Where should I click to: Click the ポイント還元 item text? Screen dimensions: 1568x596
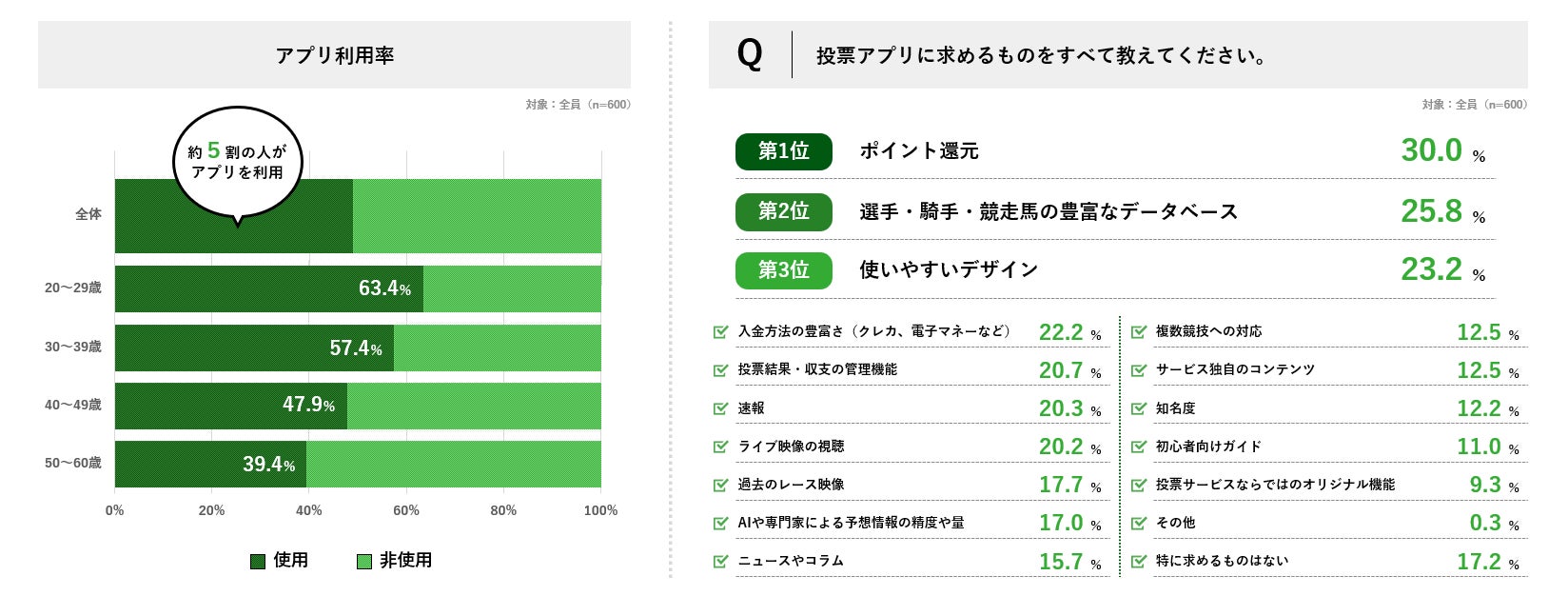point(918,151)
